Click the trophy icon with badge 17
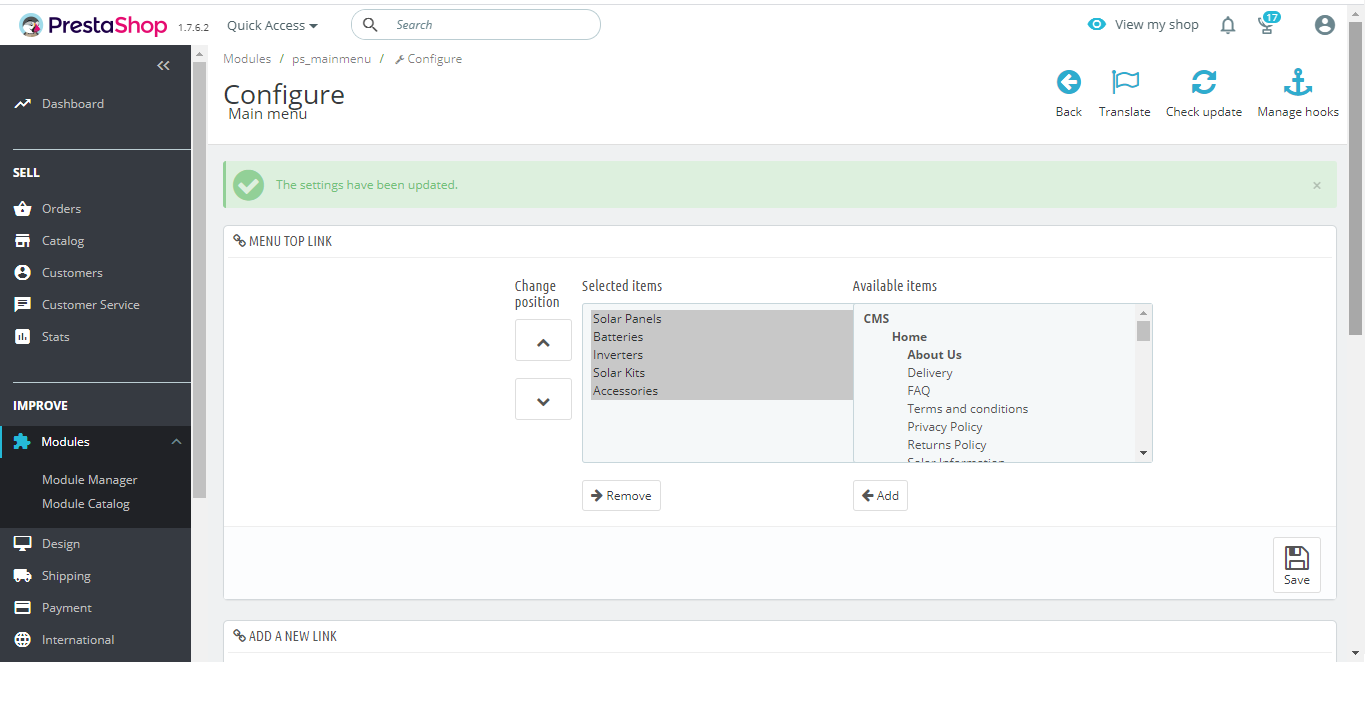The height and width of the screenshot is (728, 1366). point(1267,25)
